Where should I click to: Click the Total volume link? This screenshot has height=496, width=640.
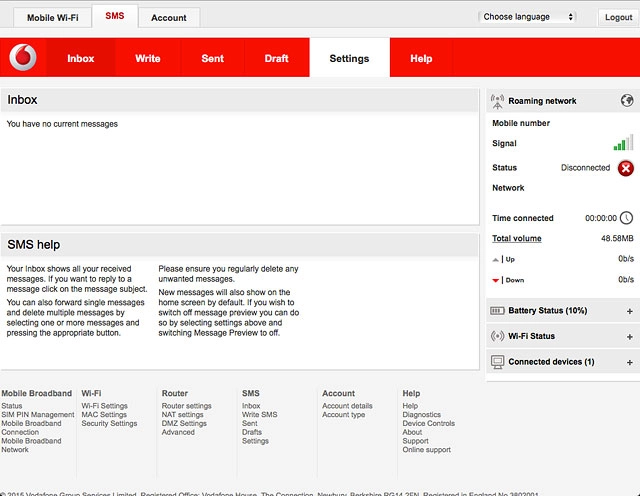click(516, 238)
